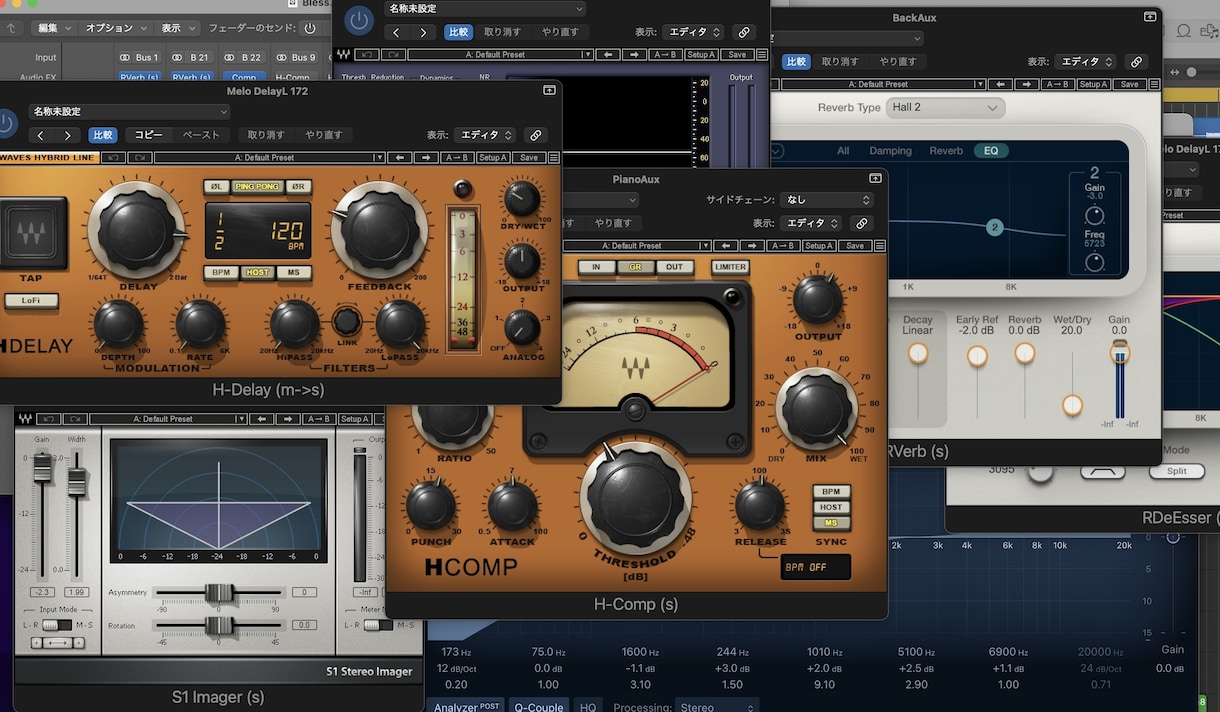Click the TAP tempo pad in H-Delay
This screenshot has height=712, width=1220.
click(33, 233)
